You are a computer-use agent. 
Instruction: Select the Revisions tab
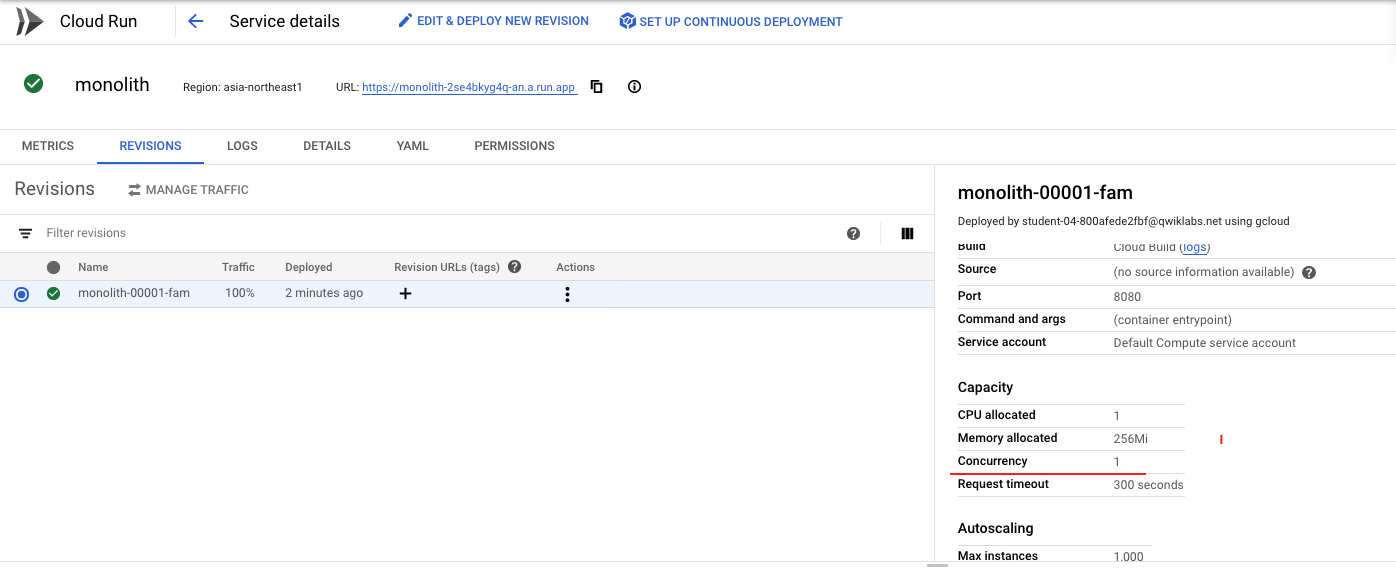150,146
